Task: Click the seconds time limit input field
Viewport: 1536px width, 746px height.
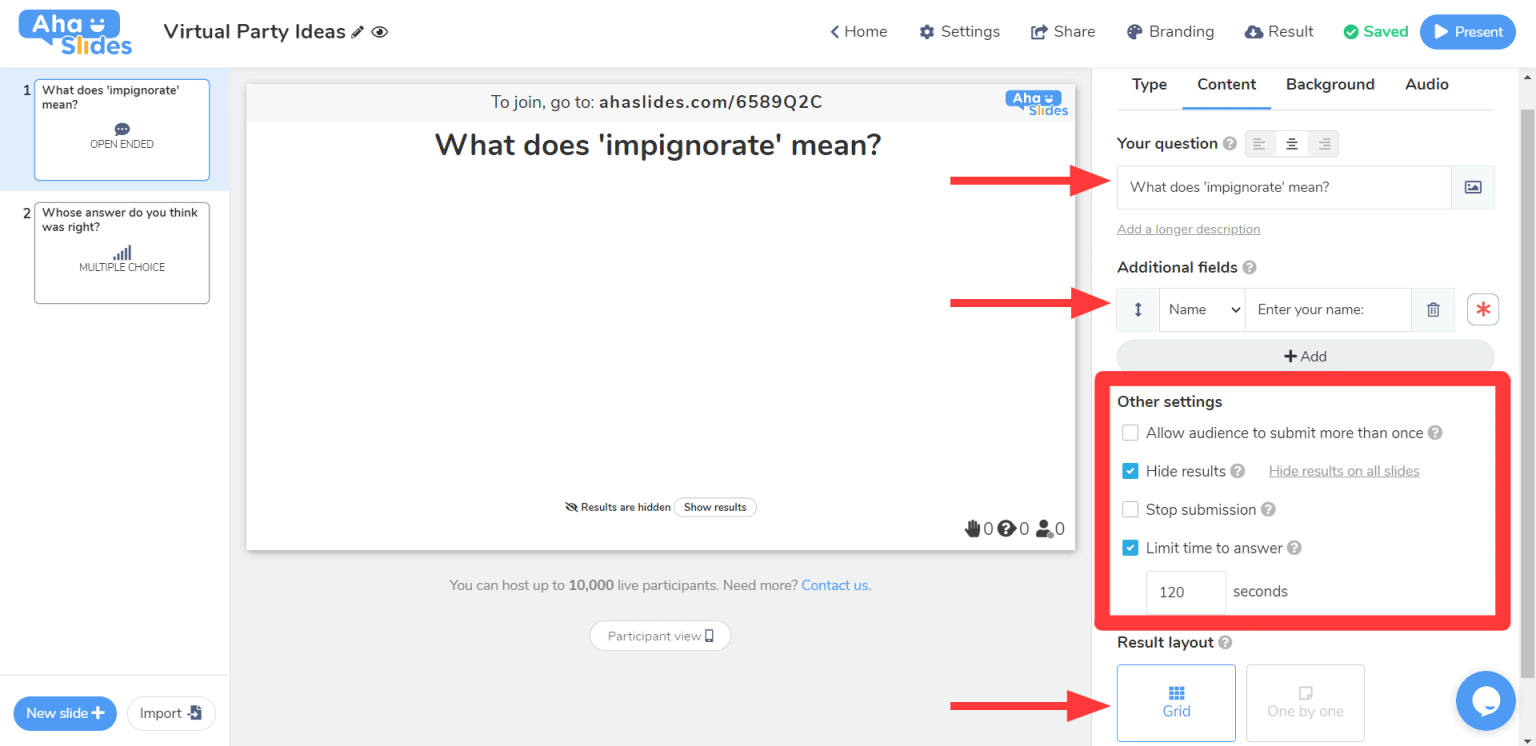Action: (x=1185, y=592)
